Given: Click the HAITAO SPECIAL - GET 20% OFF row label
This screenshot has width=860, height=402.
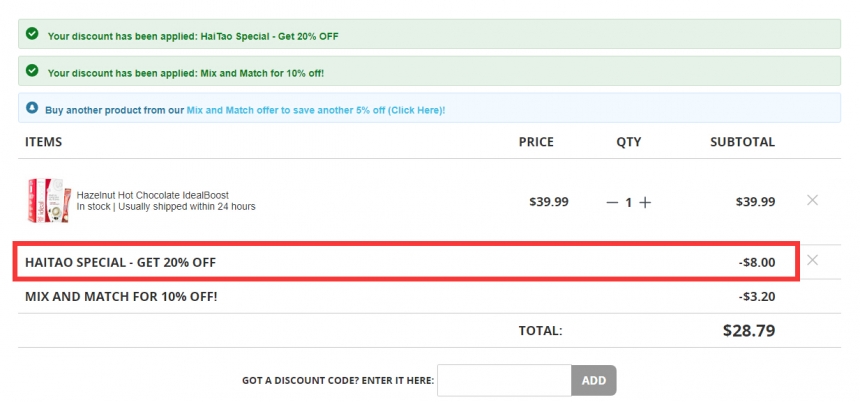Looking at the screenshot, I should 121,262.
